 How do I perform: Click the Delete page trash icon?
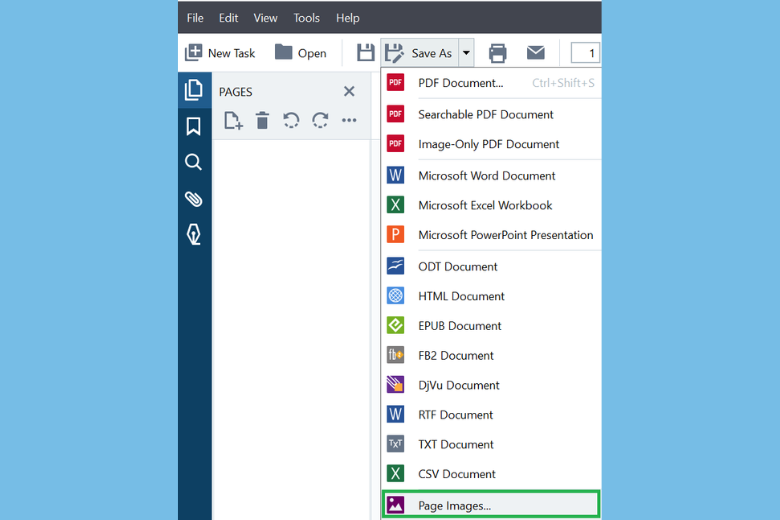262,120
